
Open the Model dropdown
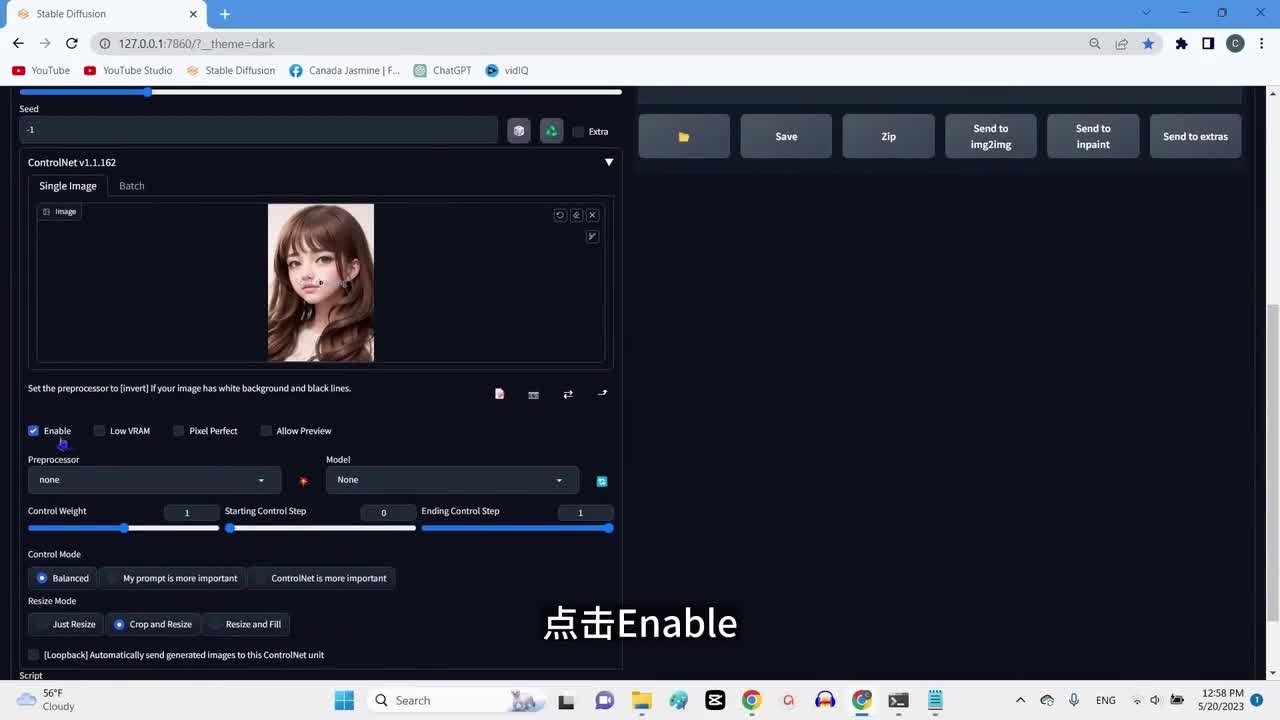point(451,480)
